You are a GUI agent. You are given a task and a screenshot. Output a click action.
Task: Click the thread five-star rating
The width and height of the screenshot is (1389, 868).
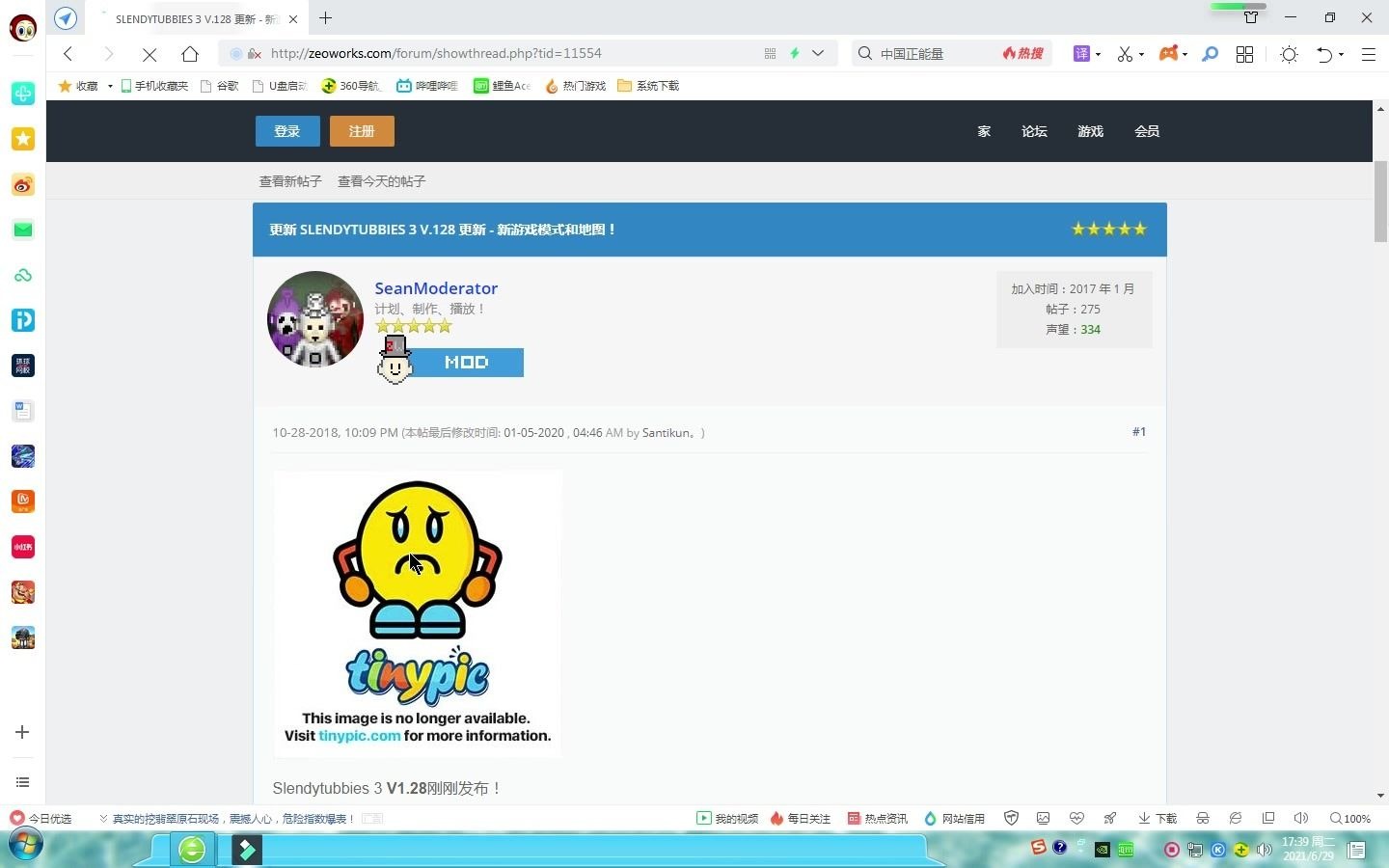pyautogui.click(x=1109, y=229)
